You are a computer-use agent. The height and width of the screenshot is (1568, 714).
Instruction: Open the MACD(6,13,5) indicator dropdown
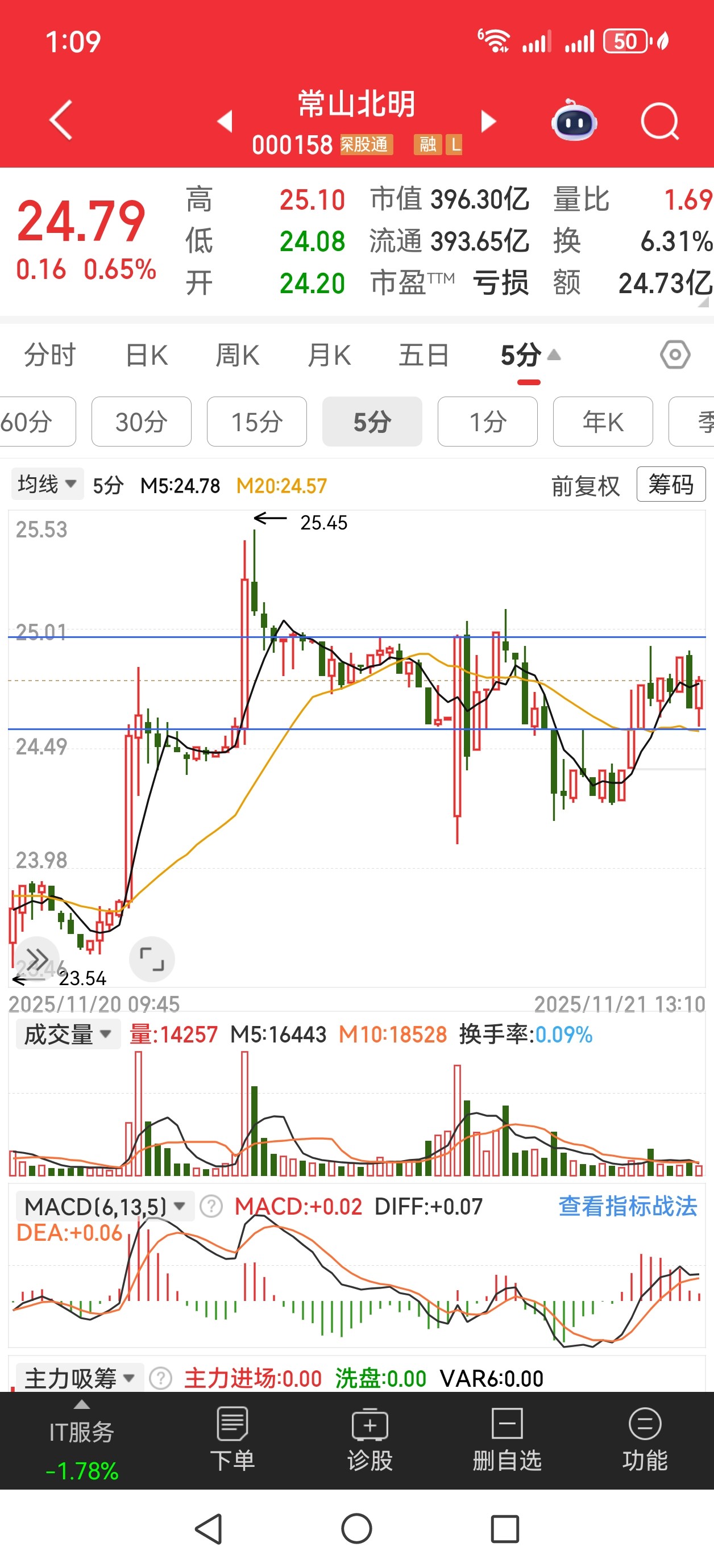coord(103,1206)
